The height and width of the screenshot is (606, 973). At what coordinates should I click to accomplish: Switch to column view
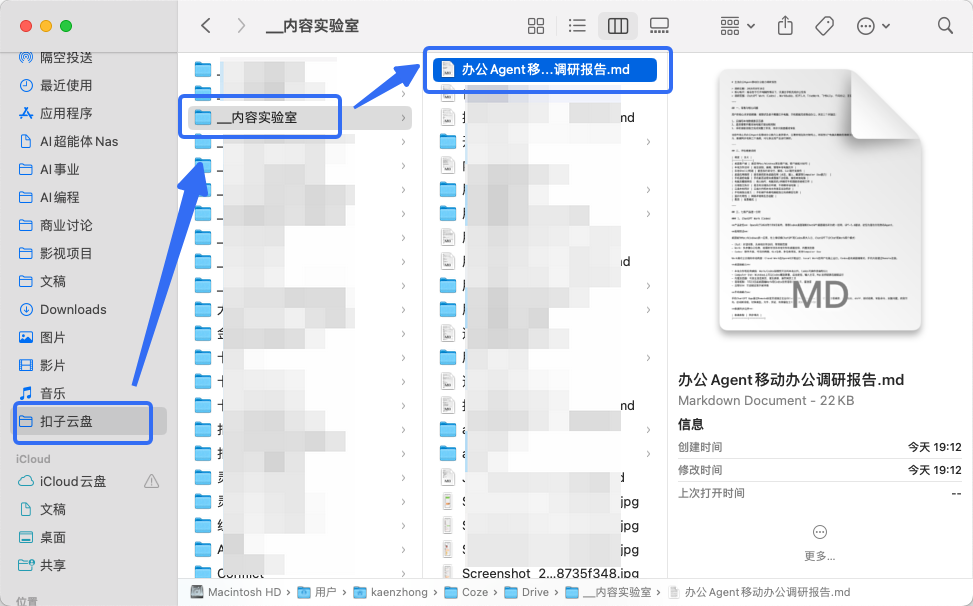[617, 26]
